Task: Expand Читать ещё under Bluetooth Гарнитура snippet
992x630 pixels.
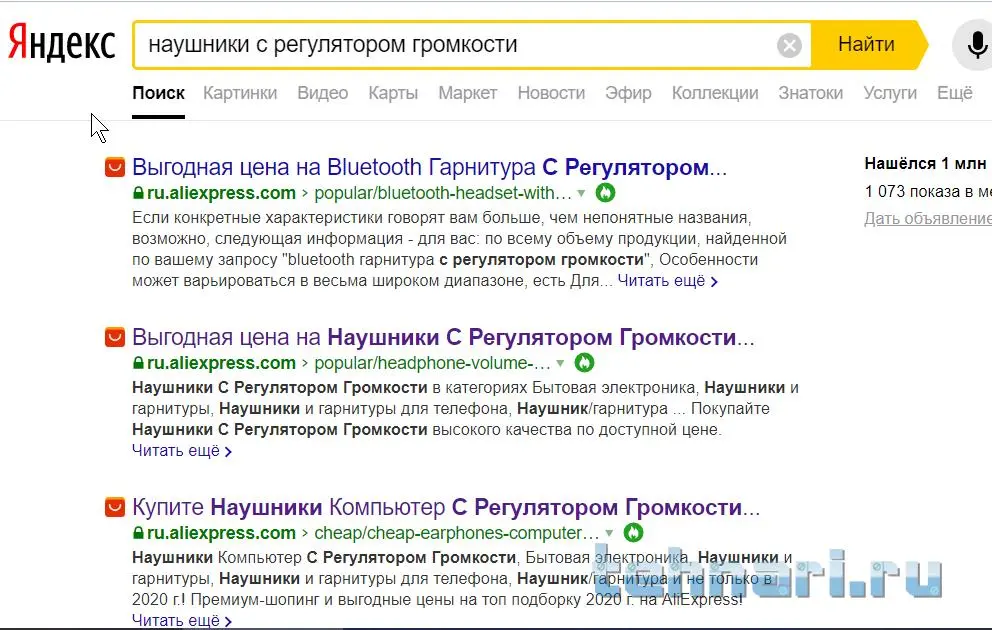Action: [x=667, y=280]
